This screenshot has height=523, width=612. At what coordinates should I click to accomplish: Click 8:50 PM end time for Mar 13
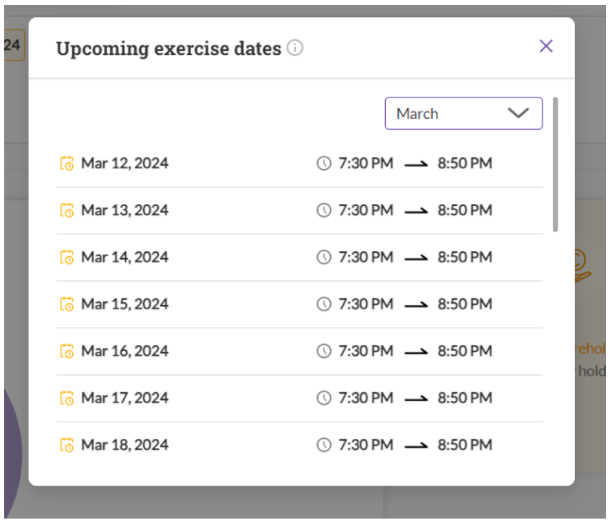[464, 210]
